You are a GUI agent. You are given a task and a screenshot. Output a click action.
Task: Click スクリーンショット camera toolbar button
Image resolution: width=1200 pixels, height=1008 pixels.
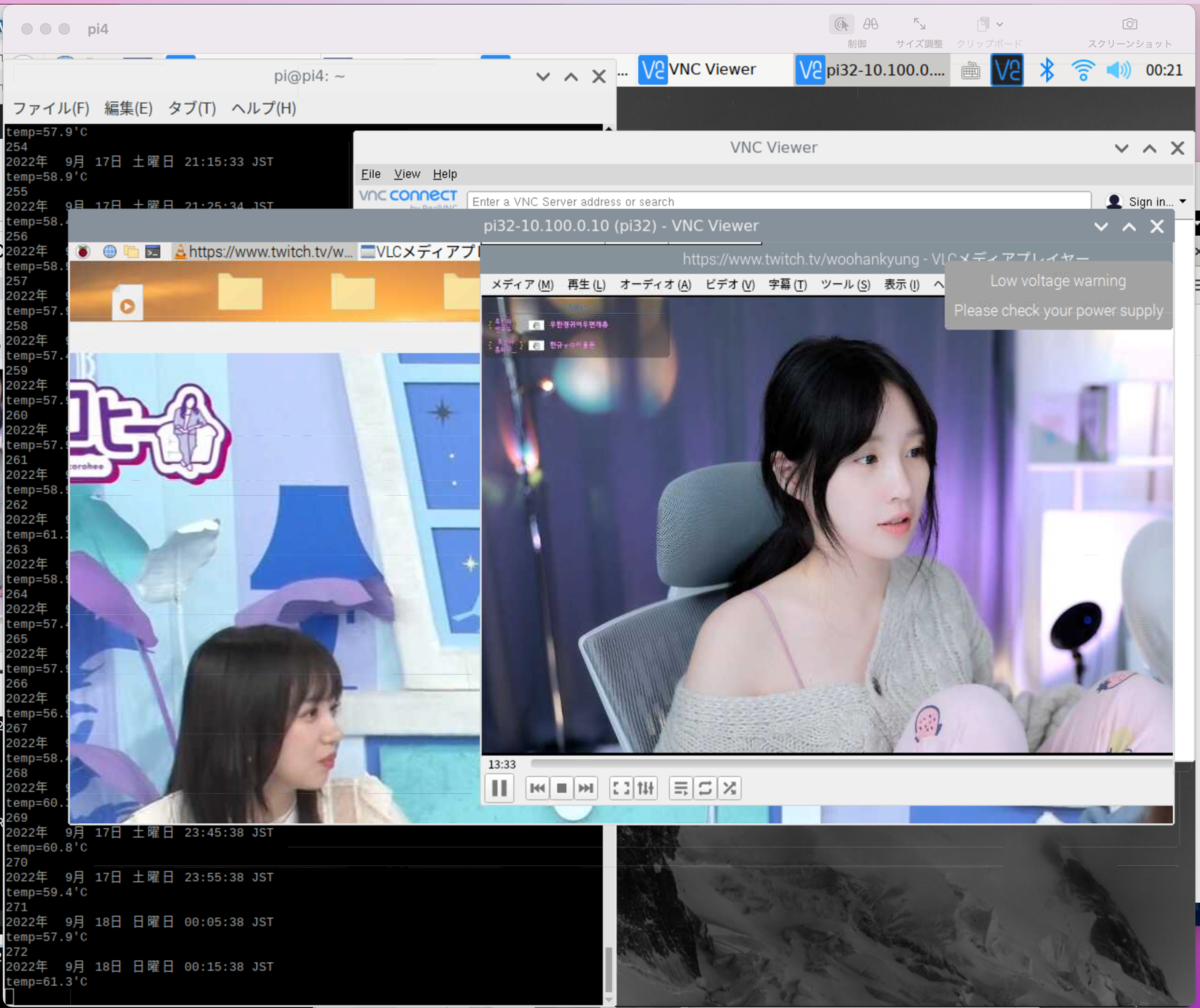tap(1129, 30)
